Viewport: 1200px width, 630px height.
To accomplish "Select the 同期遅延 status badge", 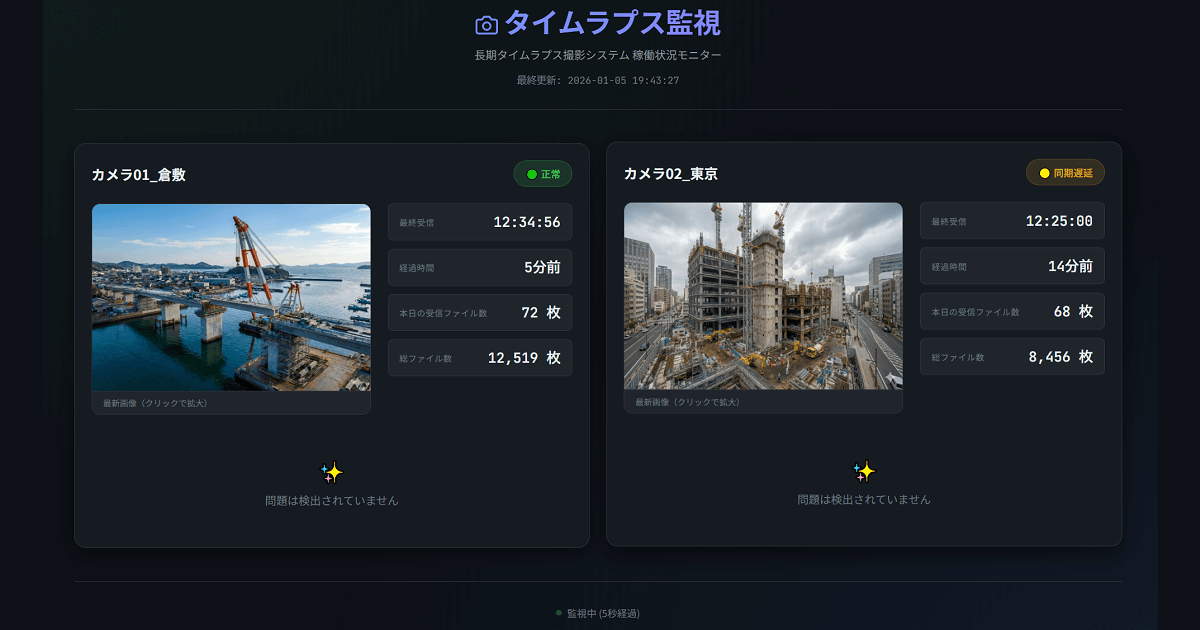I will point(1065,172).
